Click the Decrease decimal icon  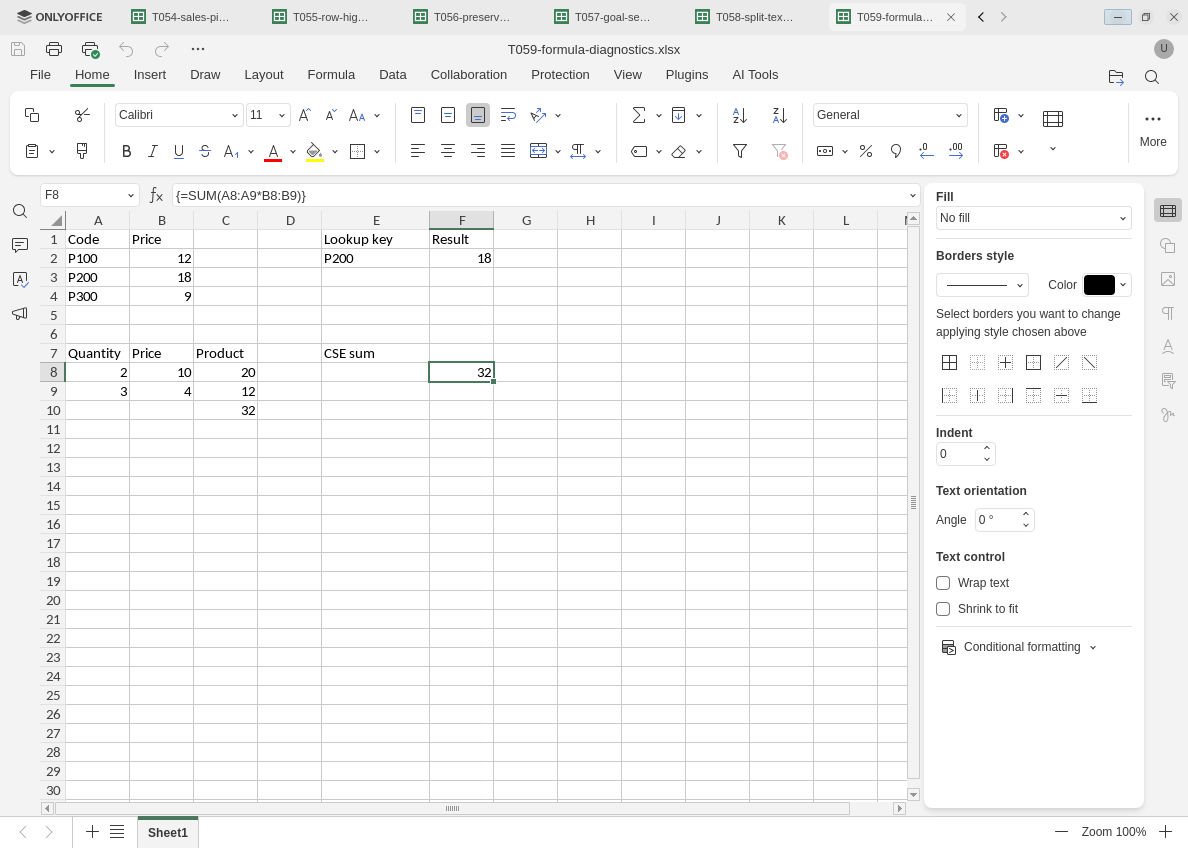click(x=926, y=152)
